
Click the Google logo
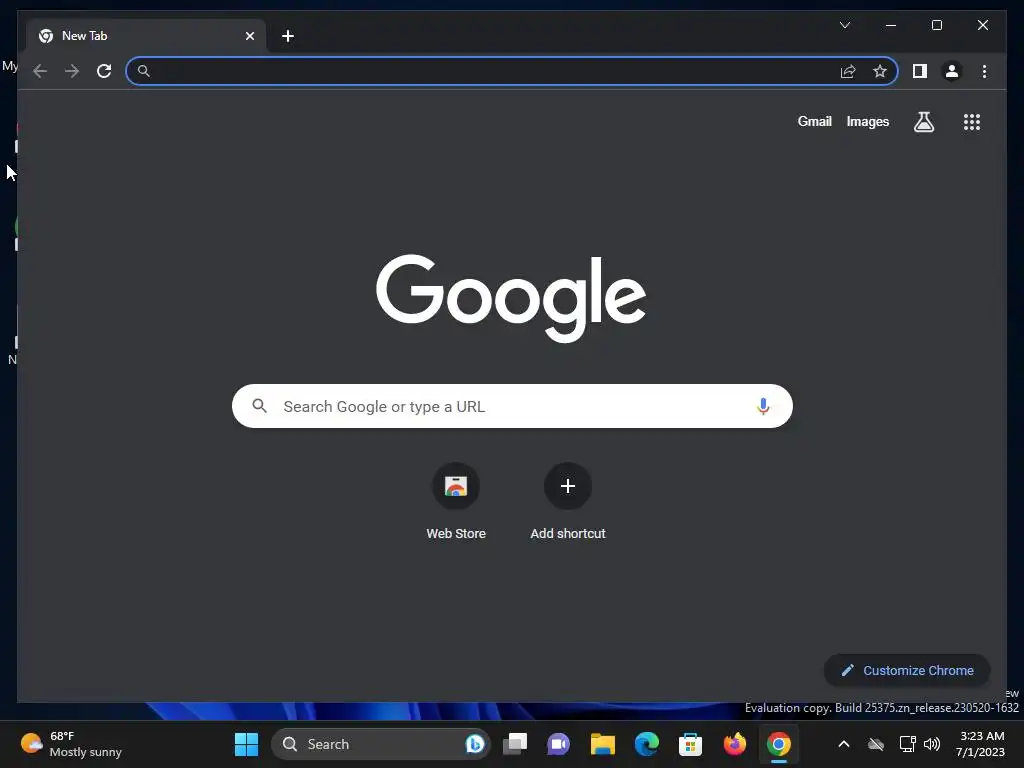[x=511, y=298]
